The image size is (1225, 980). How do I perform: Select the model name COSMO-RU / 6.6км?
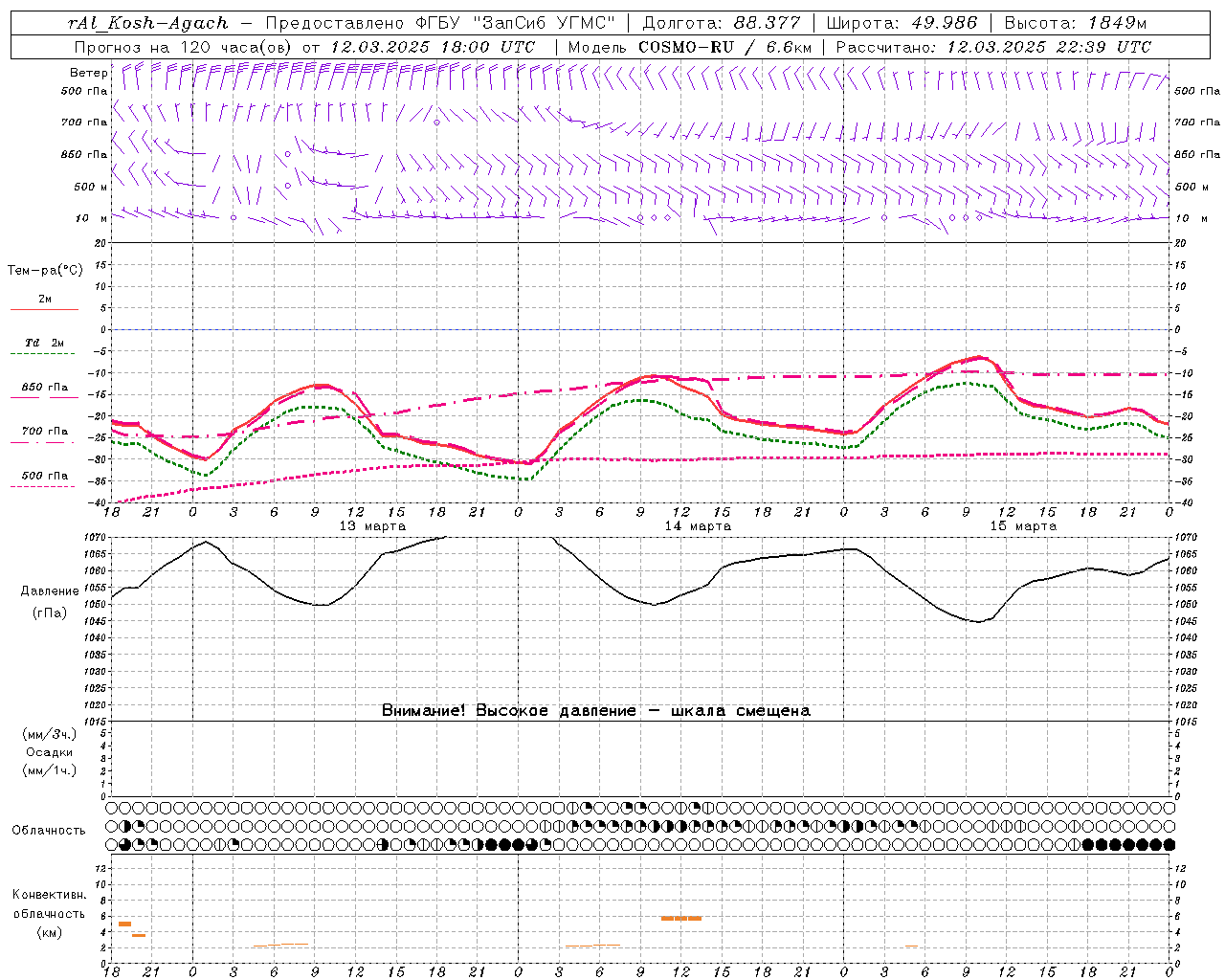(x=724, y=47)
